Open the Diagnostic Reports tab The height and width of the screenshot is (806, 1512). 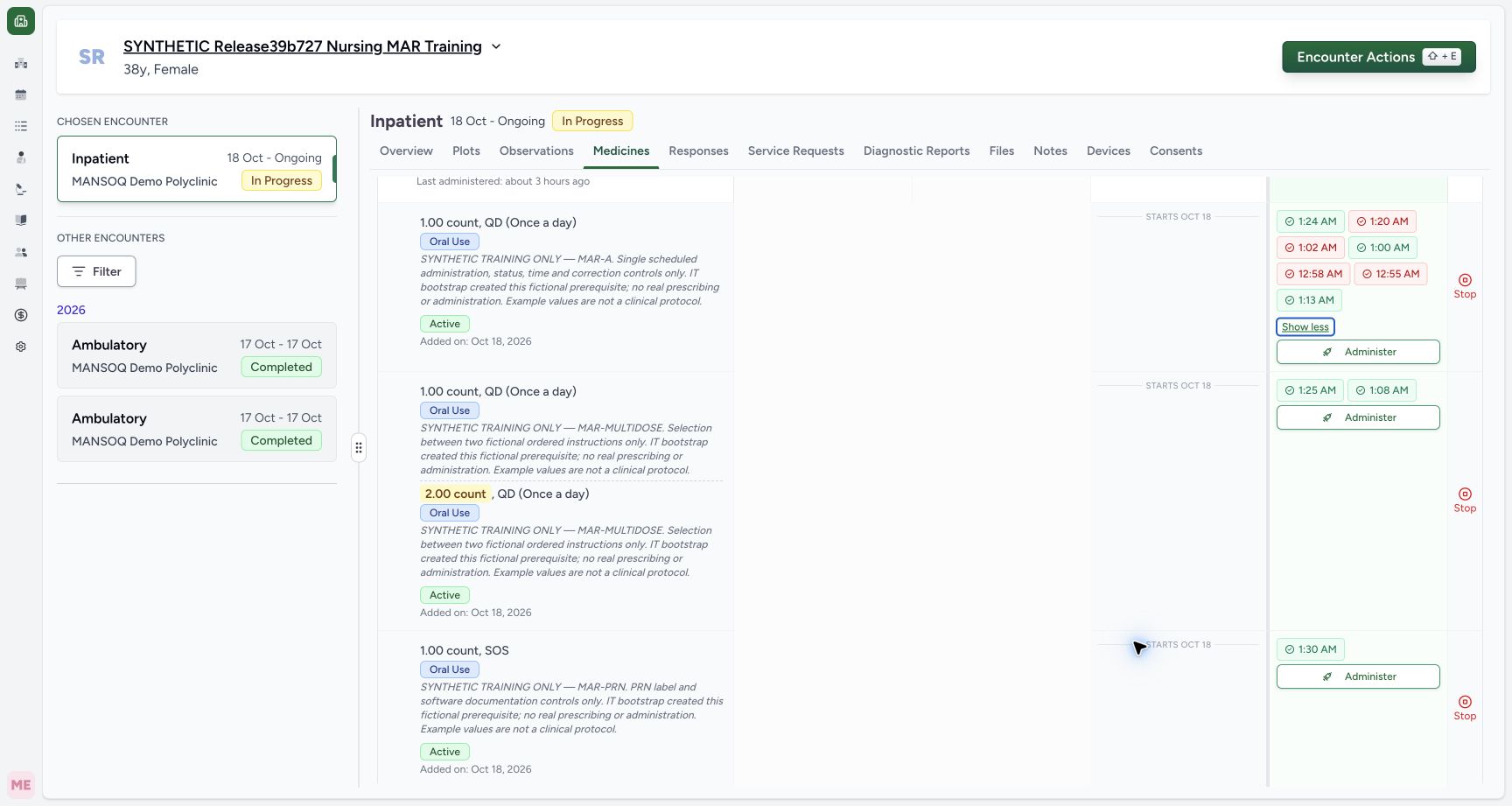[916, 151]
